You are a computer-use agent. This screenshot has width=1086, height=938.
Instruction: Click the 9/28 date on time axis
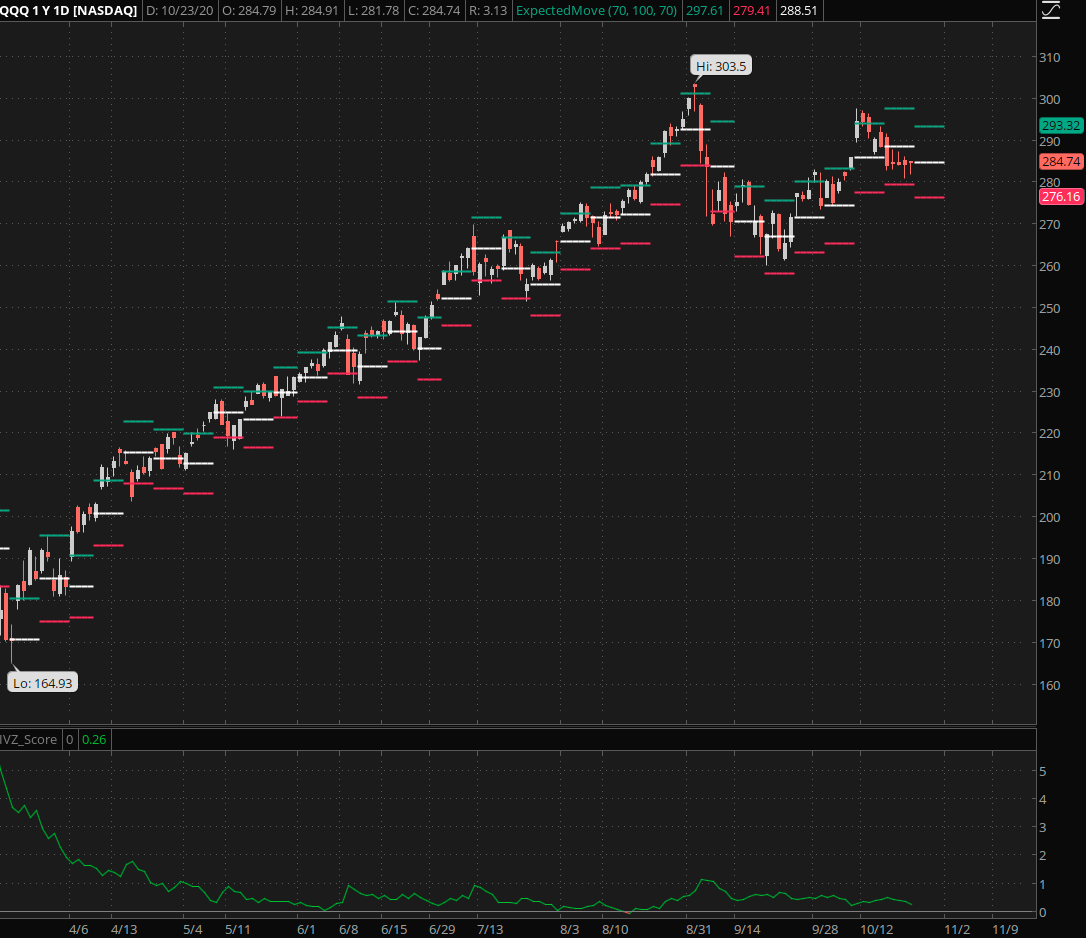point(825,929)
